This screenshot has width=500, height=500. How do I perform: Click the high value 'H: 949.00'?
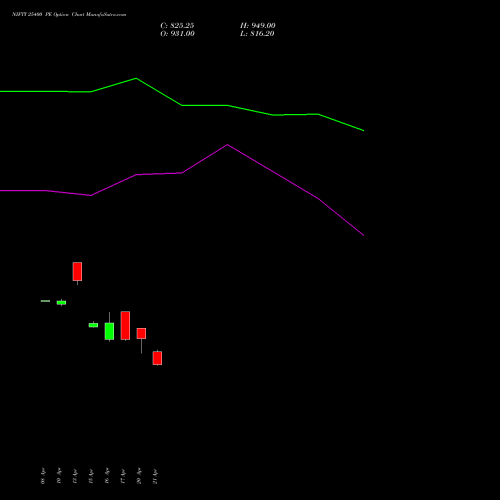coord(258,26)
